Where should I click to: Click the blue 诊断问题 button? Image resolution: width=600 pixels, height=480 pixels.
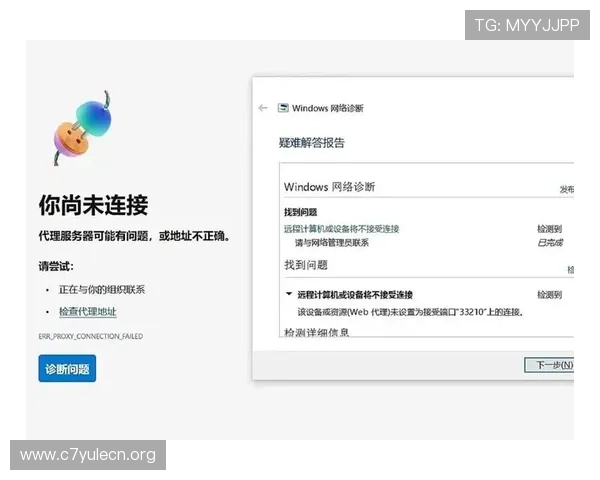(67, 368)
